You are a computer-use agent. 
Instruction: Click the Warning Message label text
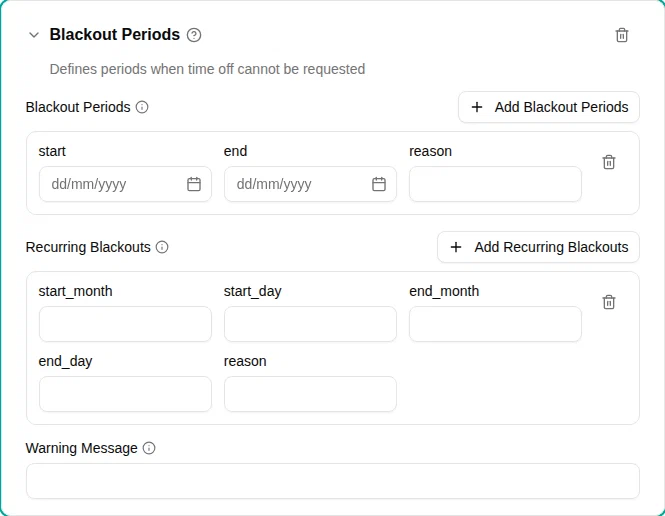point(81,448)
